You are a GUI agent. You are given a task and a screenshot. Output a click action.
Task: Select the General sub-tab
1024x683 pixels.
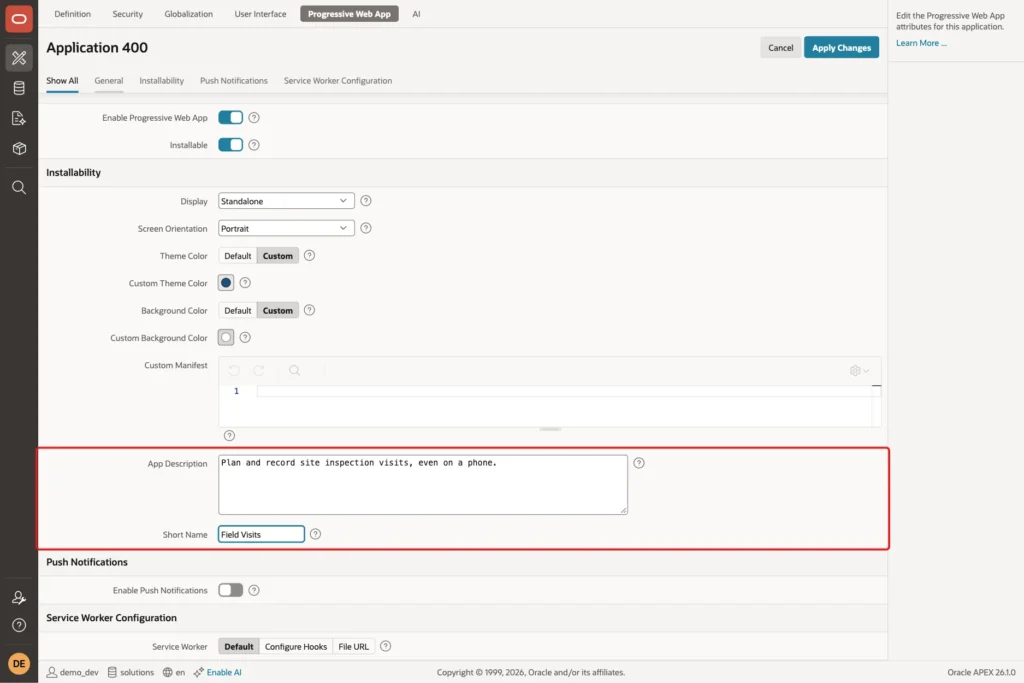(x=108, y=81)
